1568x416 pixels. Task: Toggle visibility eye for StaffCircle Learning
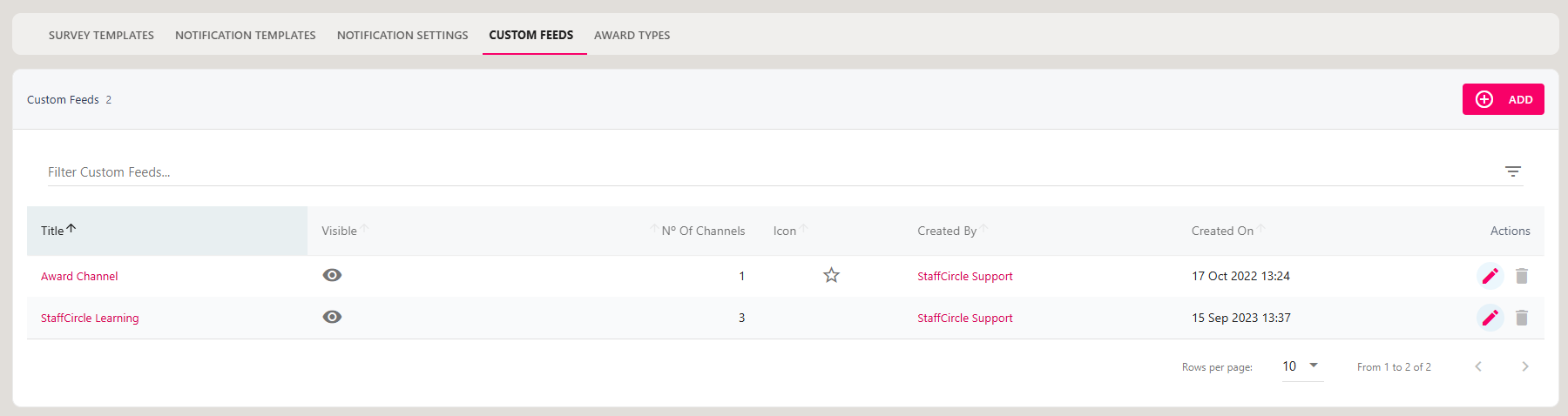(332, 317)
